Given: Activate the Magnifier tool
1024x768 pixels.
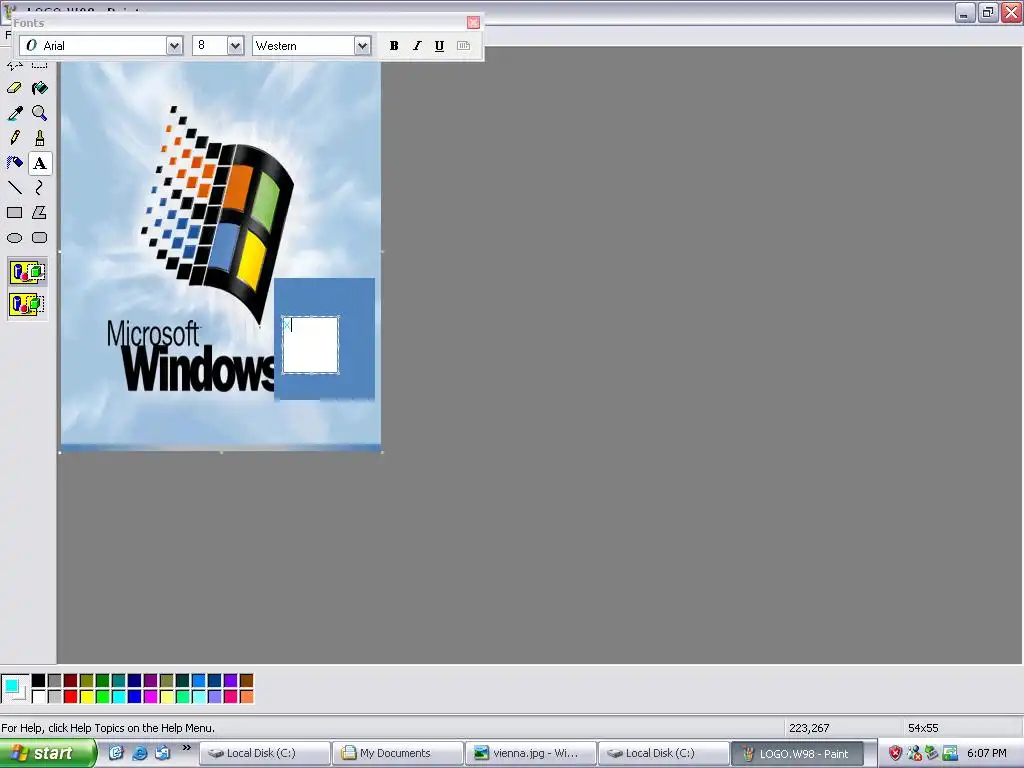Looking at the screenshot, I should [39, 113].
